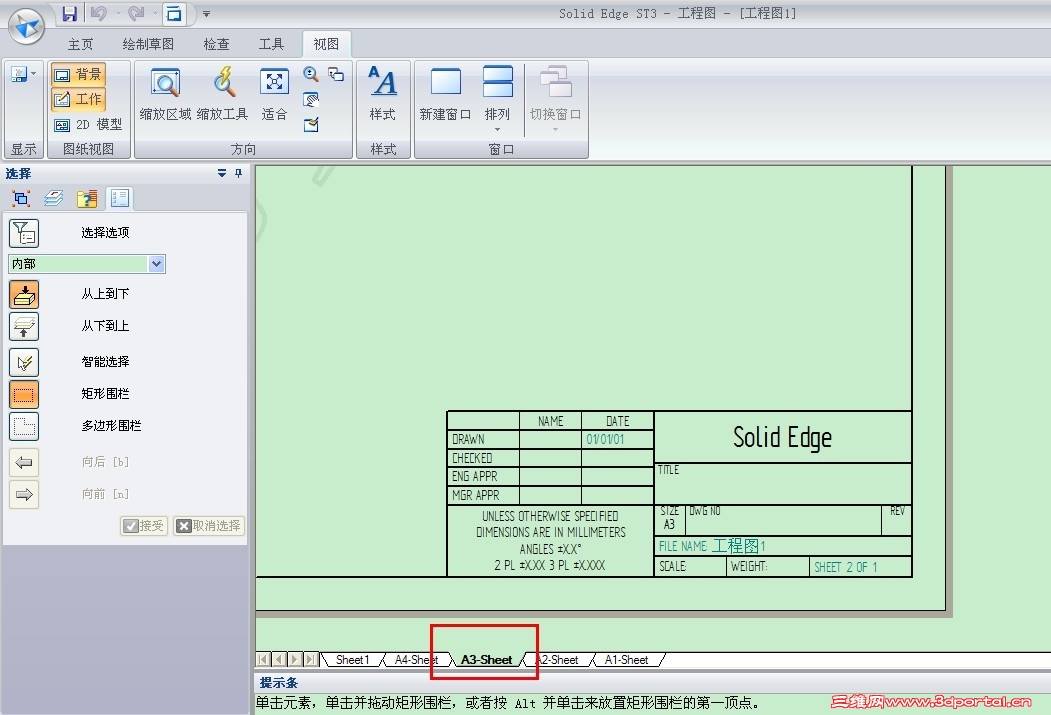Switch to the 主页 ribbon tab
The image size is (1051, 715).
(x=80, y=44)
